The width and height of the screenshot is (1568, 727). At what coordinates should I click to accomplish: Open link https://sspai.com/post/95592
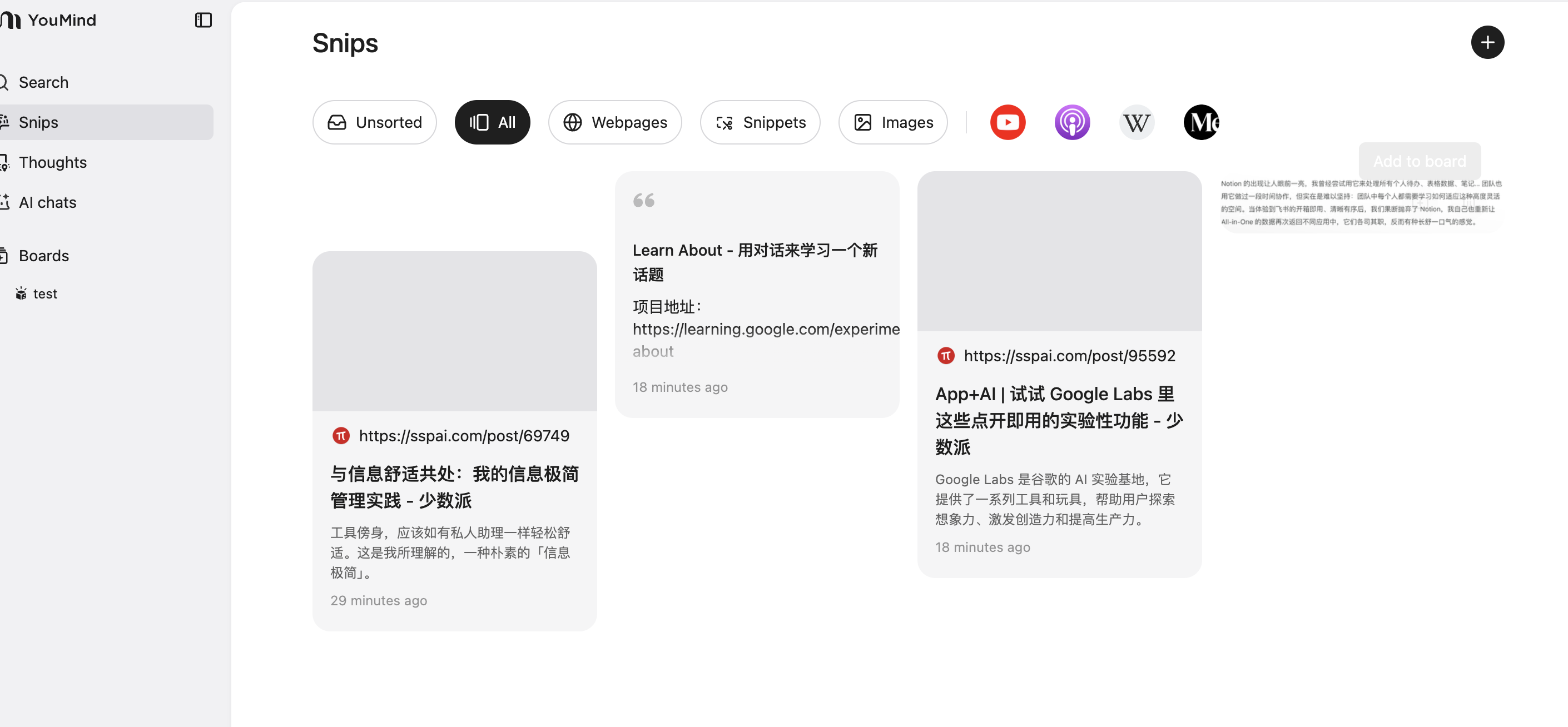click(1069, 355)
